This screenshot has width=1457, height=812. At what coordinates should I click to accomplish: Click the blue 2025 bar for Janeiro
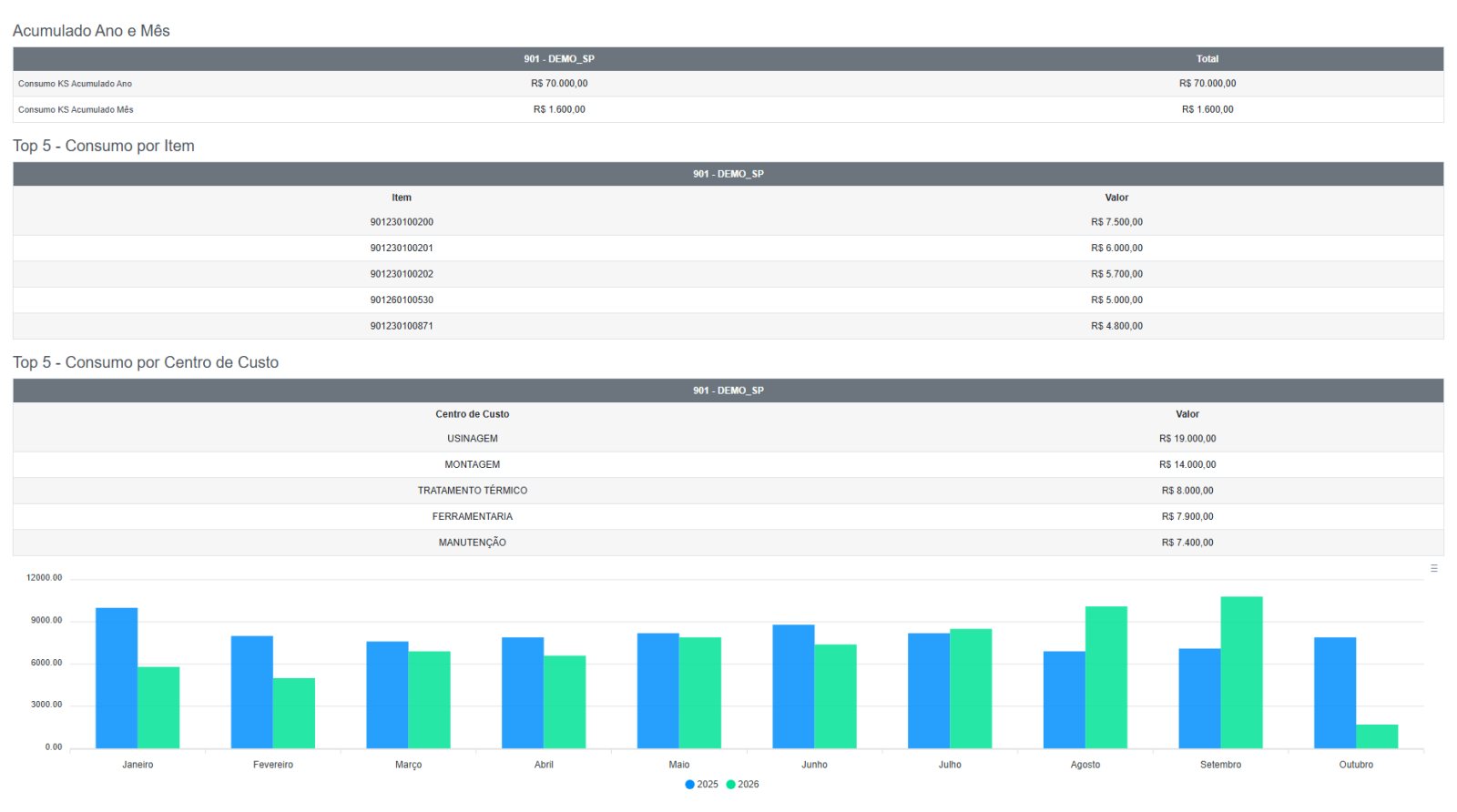[117, 678]
